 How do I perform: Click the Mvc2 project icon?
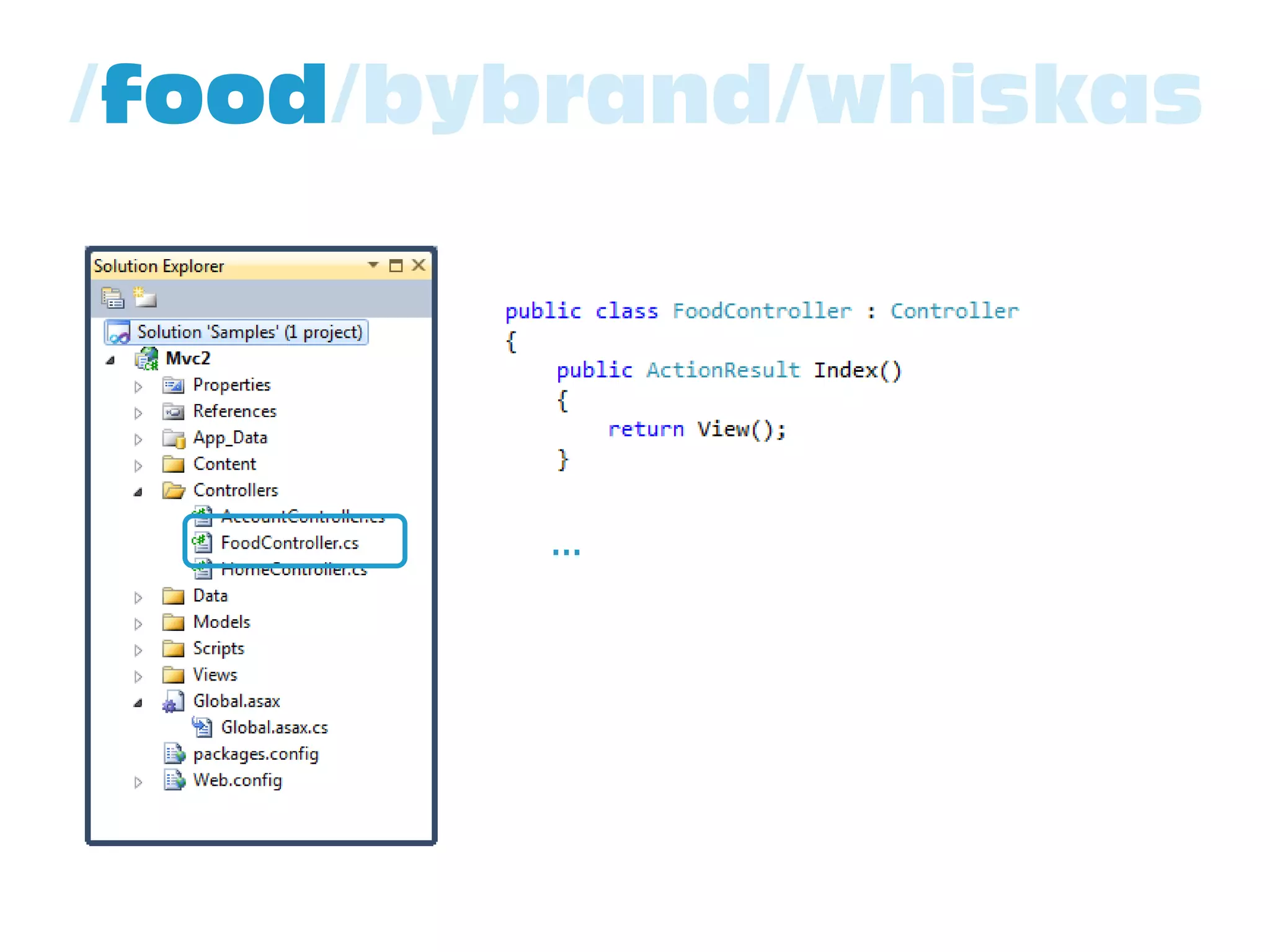tap(147, 359)
